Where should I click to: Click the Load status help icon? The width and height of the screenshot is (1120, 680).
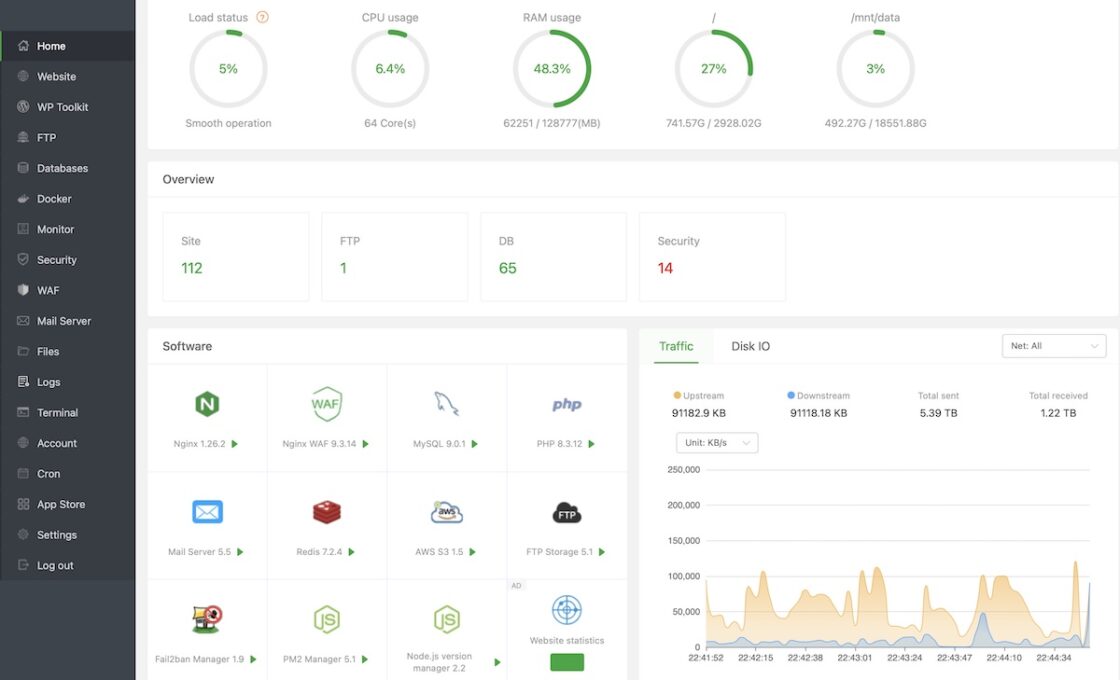263,18
